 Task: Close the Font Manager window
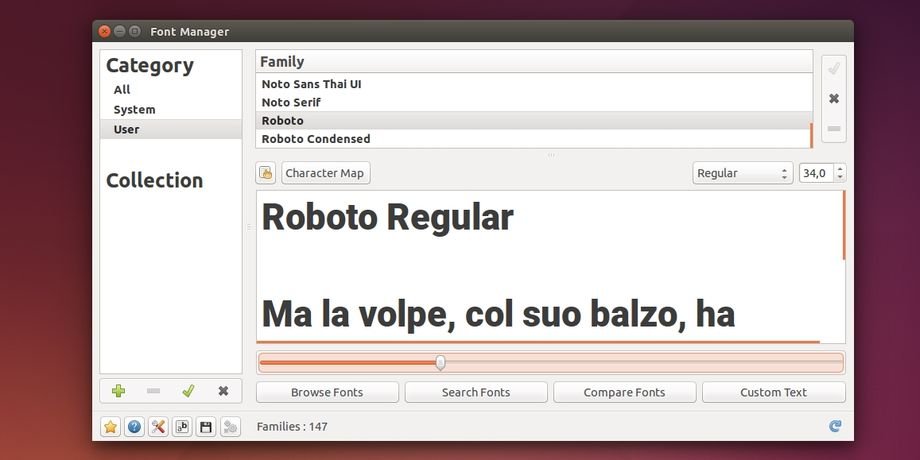(104, 32)
